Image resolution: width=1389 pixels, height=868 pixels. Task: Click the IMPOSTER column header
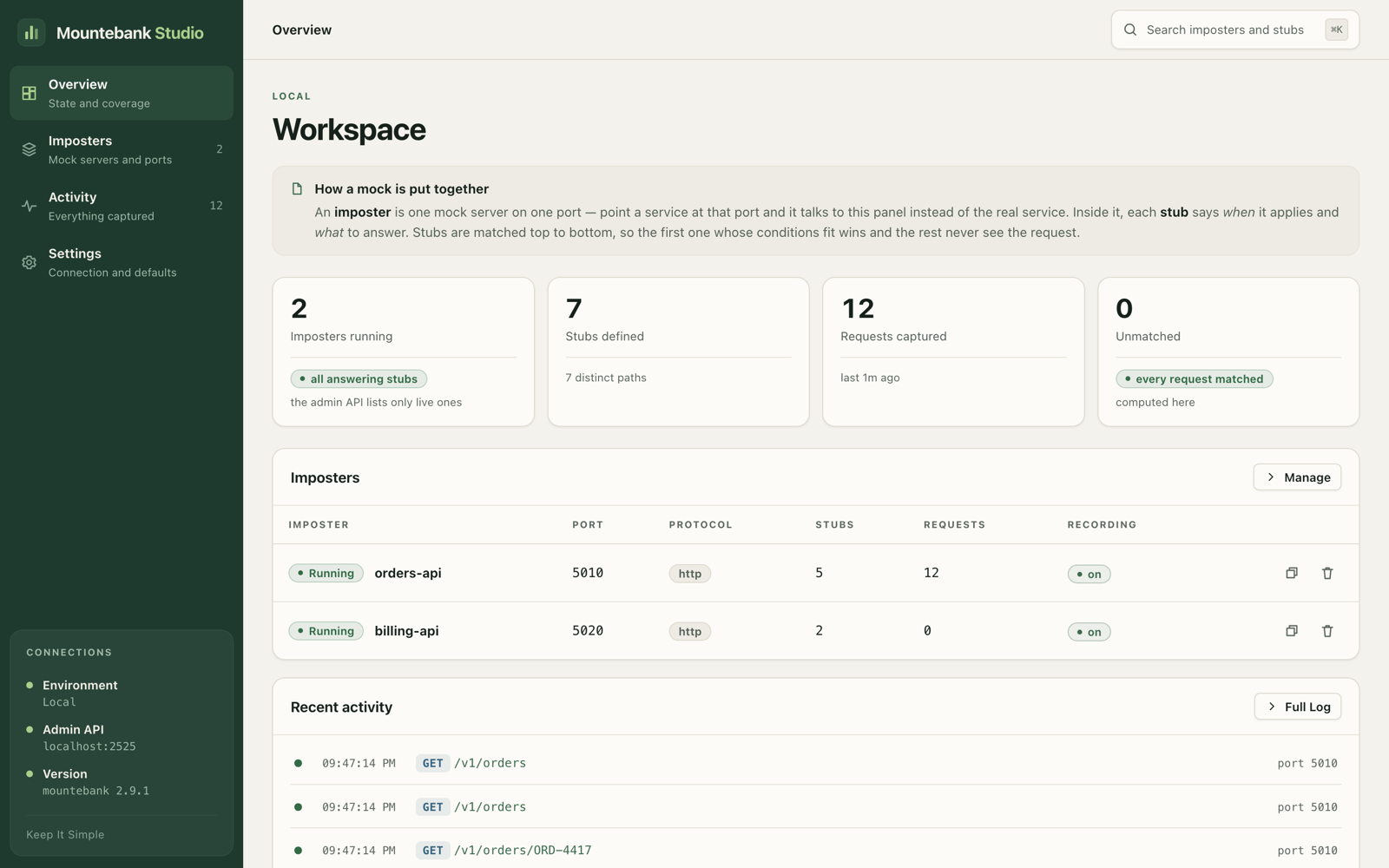coord(319,525)
